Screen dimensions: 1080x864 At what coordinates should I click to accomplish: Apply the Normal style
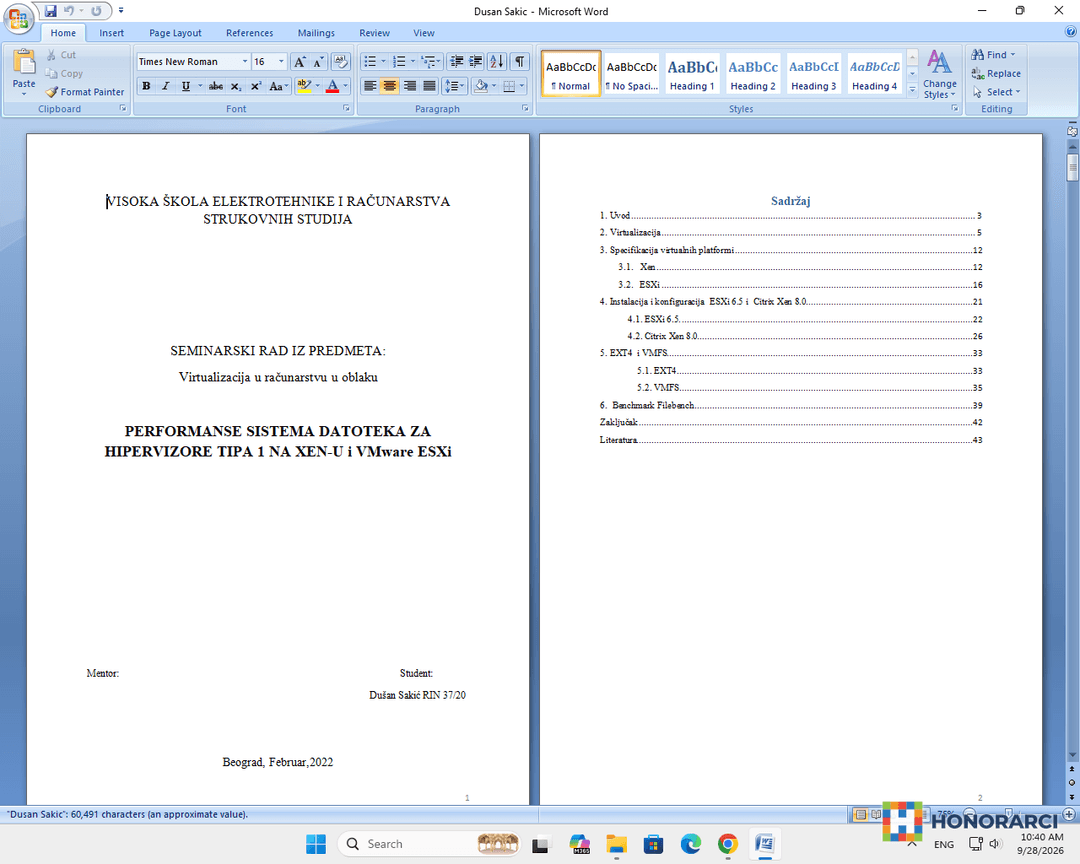[x=571, y=74]
